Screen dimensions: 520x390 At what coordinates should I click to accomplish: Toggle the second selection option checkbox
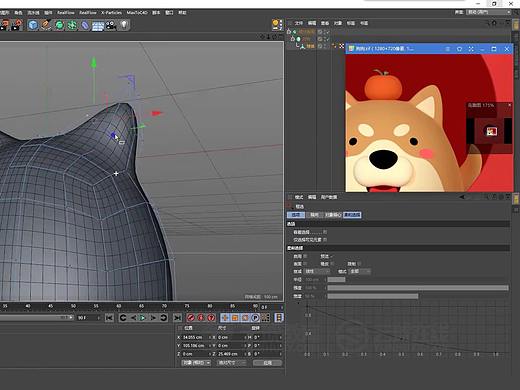click(x=325, y=239)
